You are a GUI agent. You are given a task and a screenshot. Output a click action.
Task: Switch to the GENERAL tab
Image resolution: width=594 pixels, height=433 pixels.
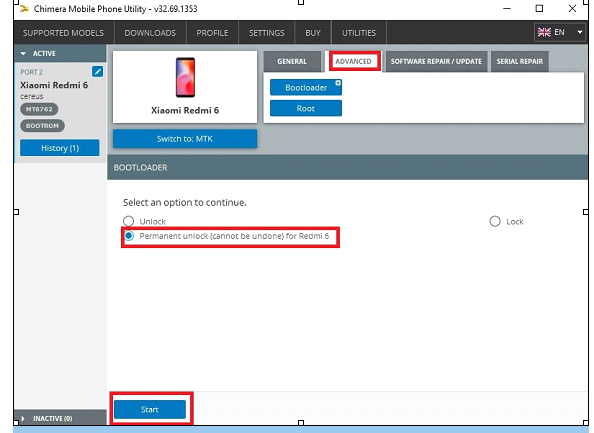292,61
